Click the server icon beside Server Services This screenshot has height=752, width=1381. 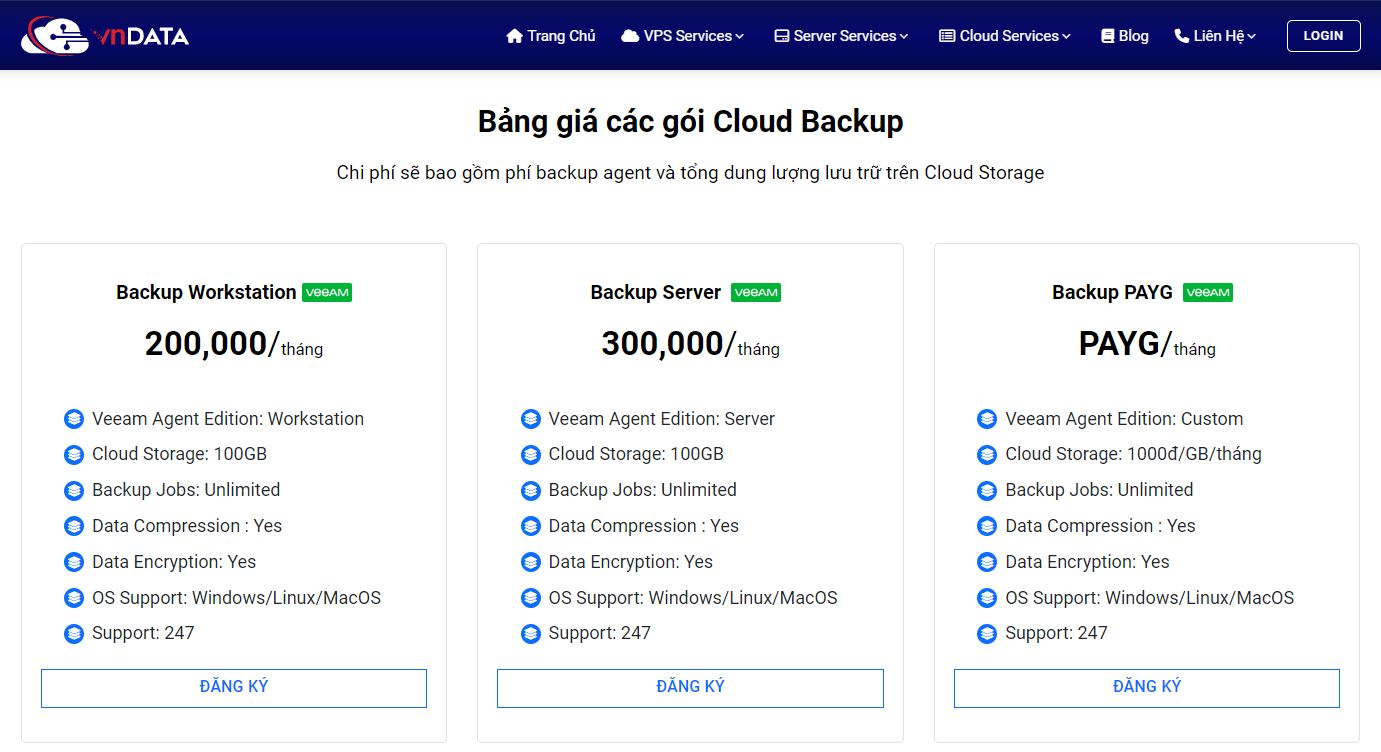click(x=782, y=36)
